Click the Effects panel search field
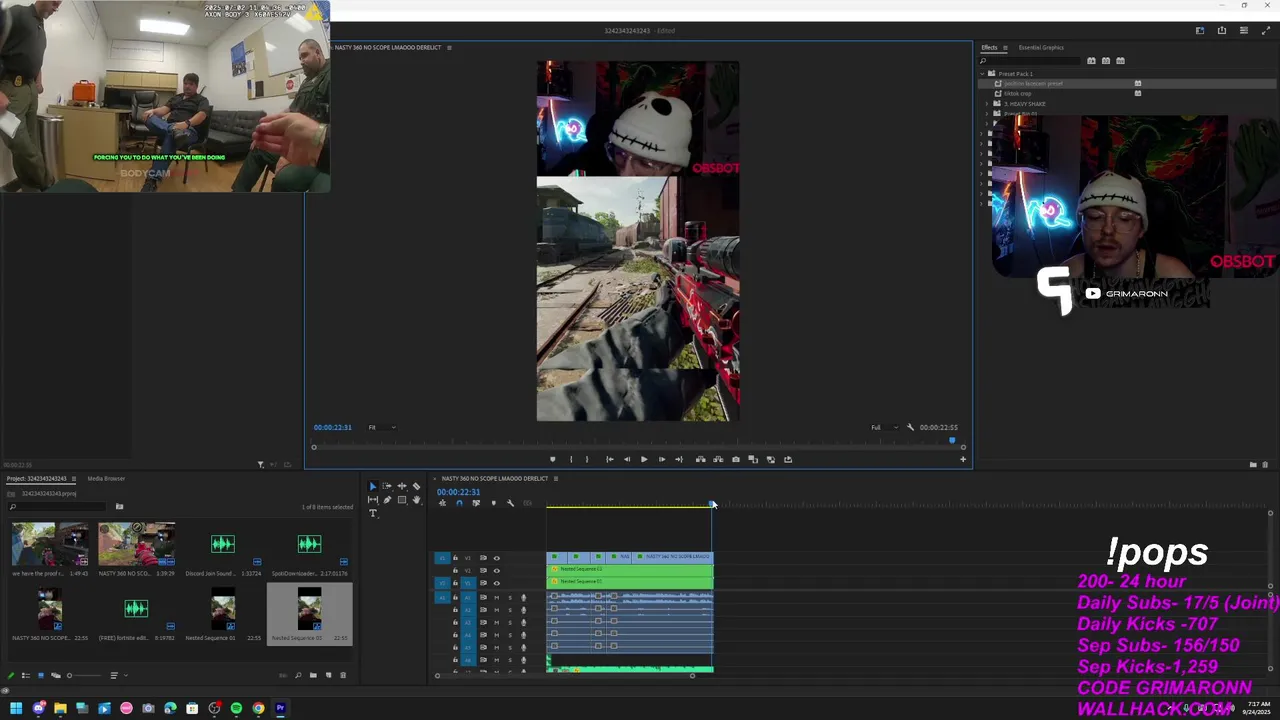This screenshot has width=1280, height=720. tap(1030, 60)
